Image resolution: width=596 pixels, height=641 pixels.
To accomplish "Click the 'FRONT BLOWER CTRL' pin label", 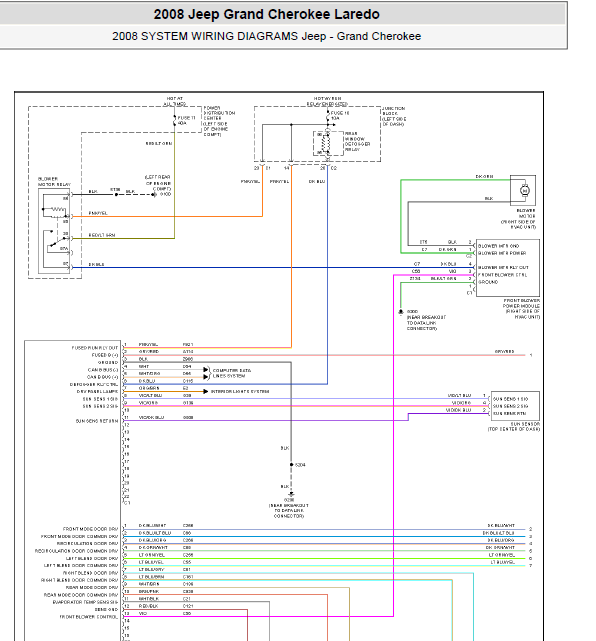I will pyautogui.click(x=502, y=275).
